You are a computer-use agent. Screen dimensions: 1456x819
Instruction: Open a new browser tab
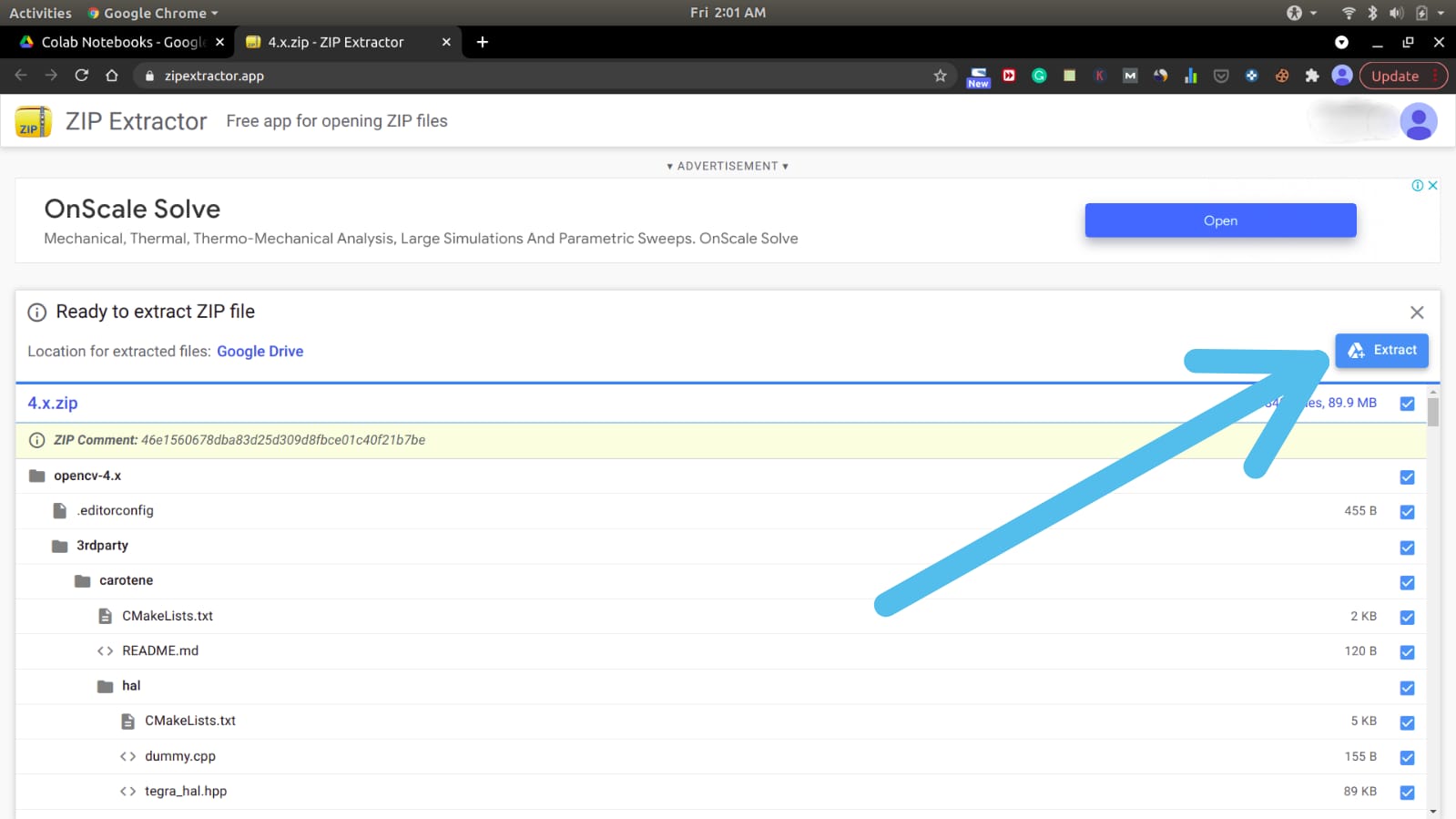point(483,42)
